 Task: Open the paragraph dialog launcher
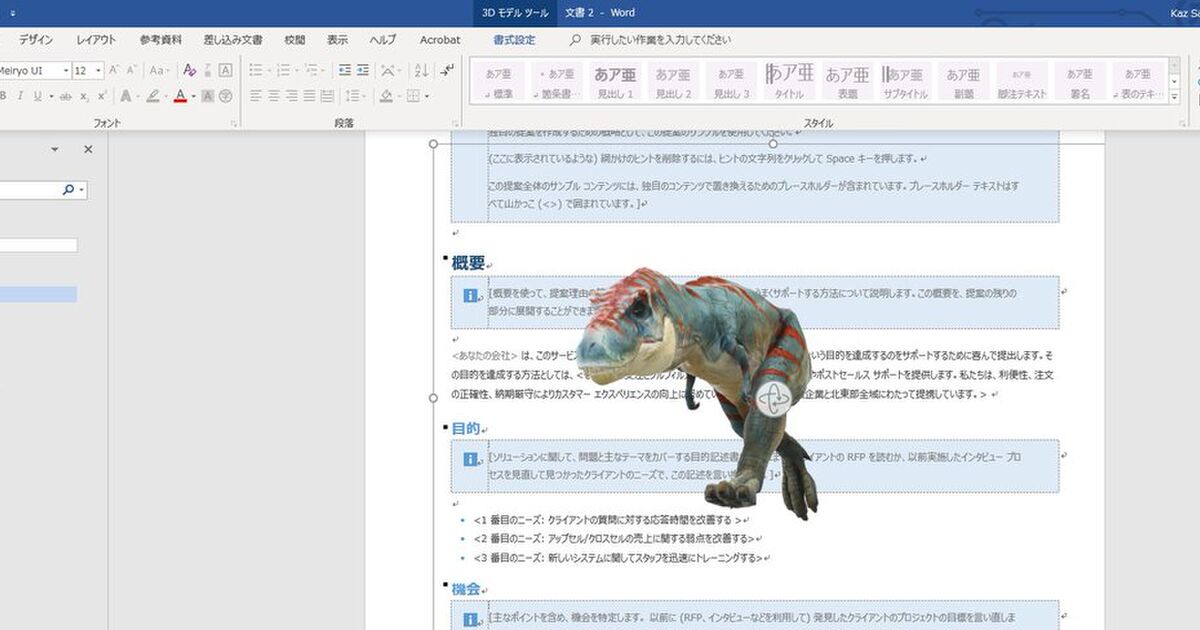tap(455, 123)
